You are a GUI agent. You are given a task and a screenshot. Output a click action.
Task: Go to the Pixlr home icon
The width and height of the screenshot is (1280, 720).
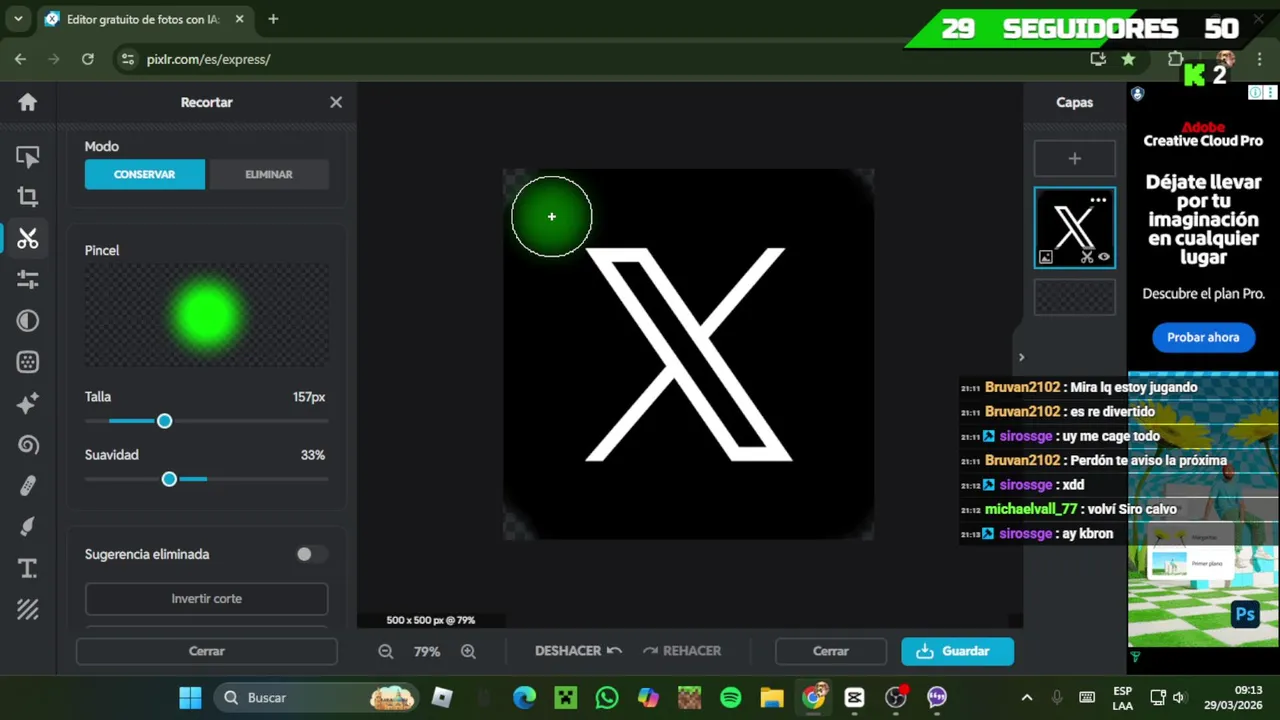[28, 102]
